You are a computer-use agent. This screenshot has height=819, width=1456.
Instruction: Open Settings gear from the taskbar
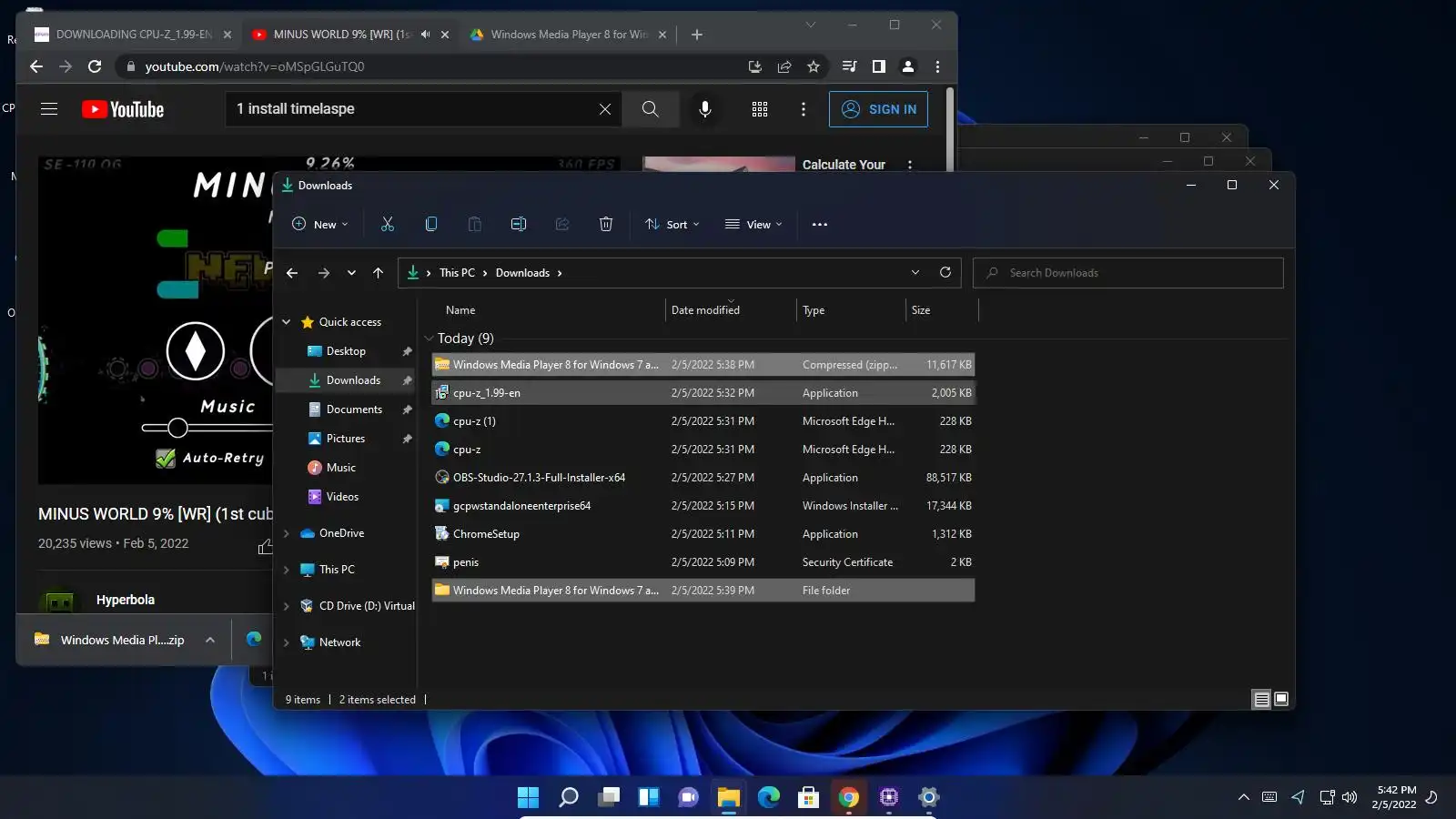[929, 798]
